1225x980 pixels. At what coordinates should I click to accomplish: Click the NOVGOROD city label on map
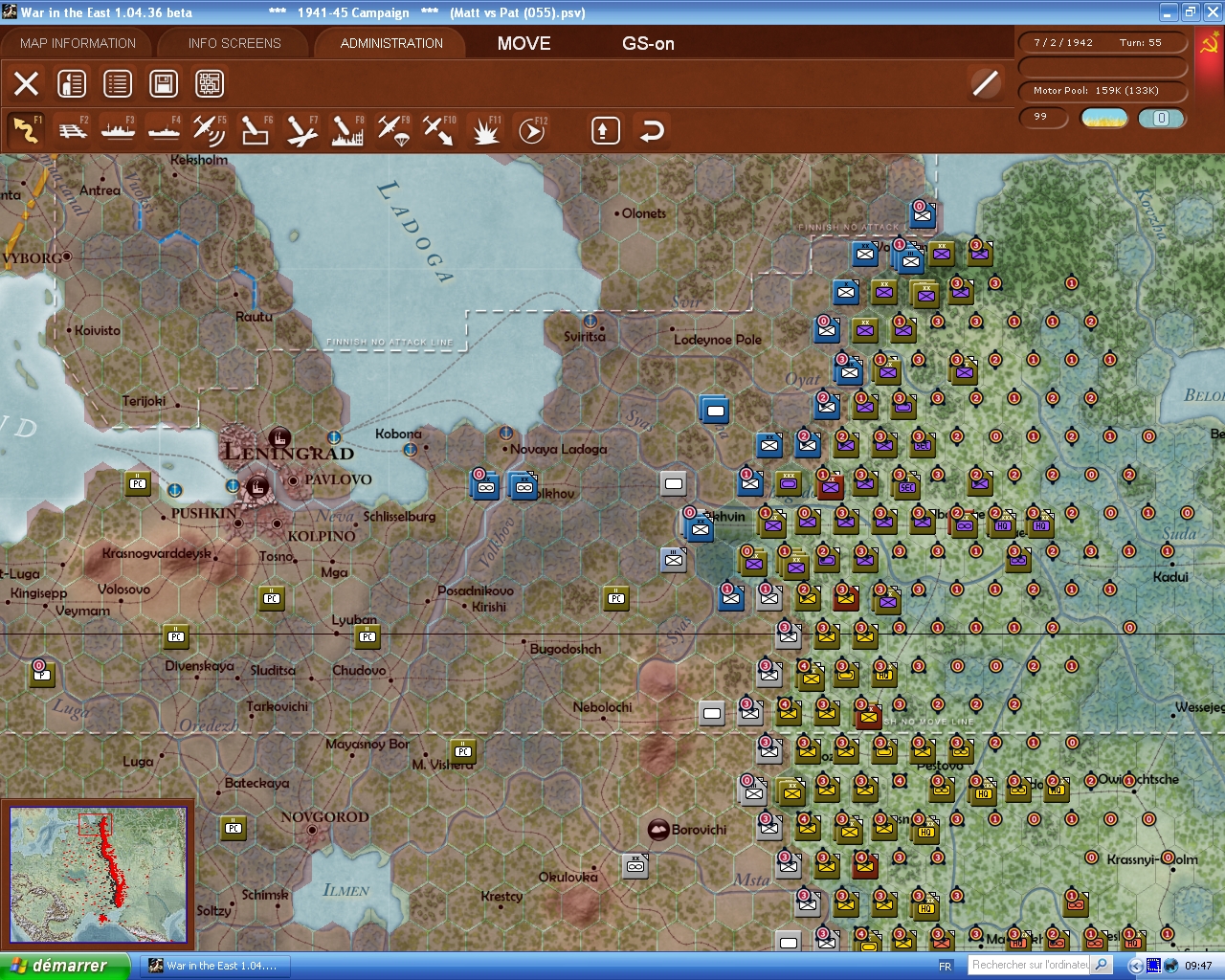click(x=325, y=817)
